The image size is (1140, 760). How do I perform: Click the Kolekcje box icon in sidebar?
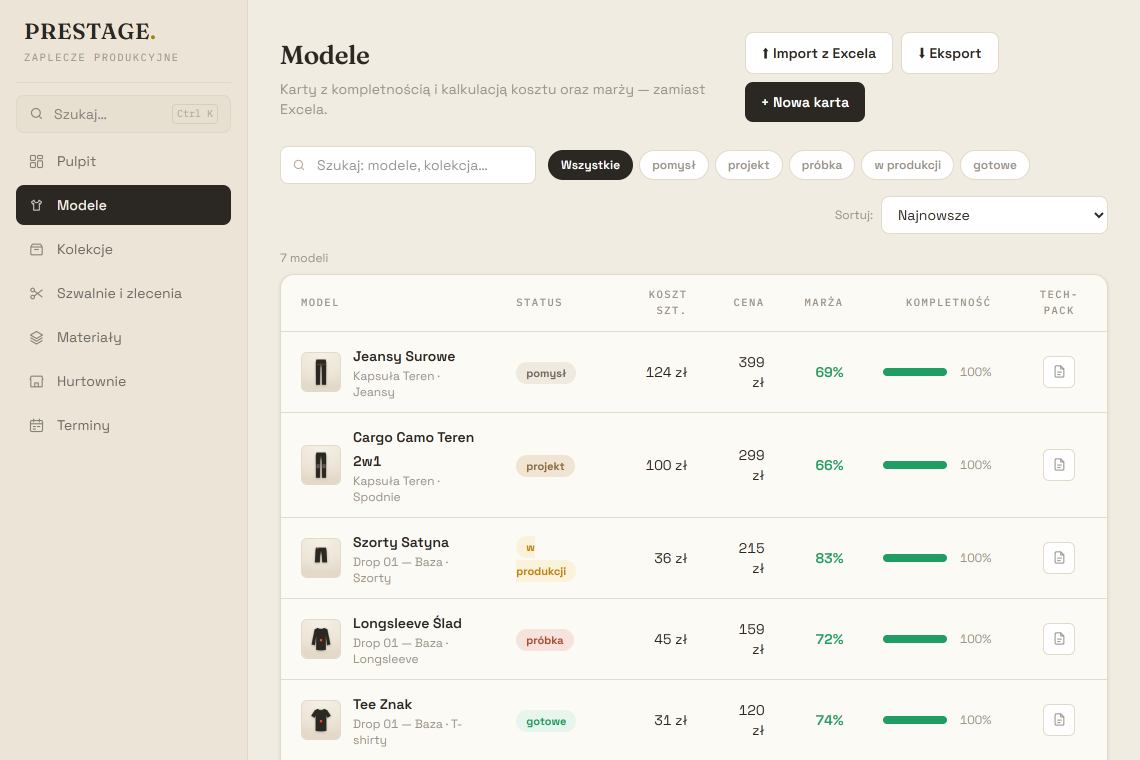[36, 249]
